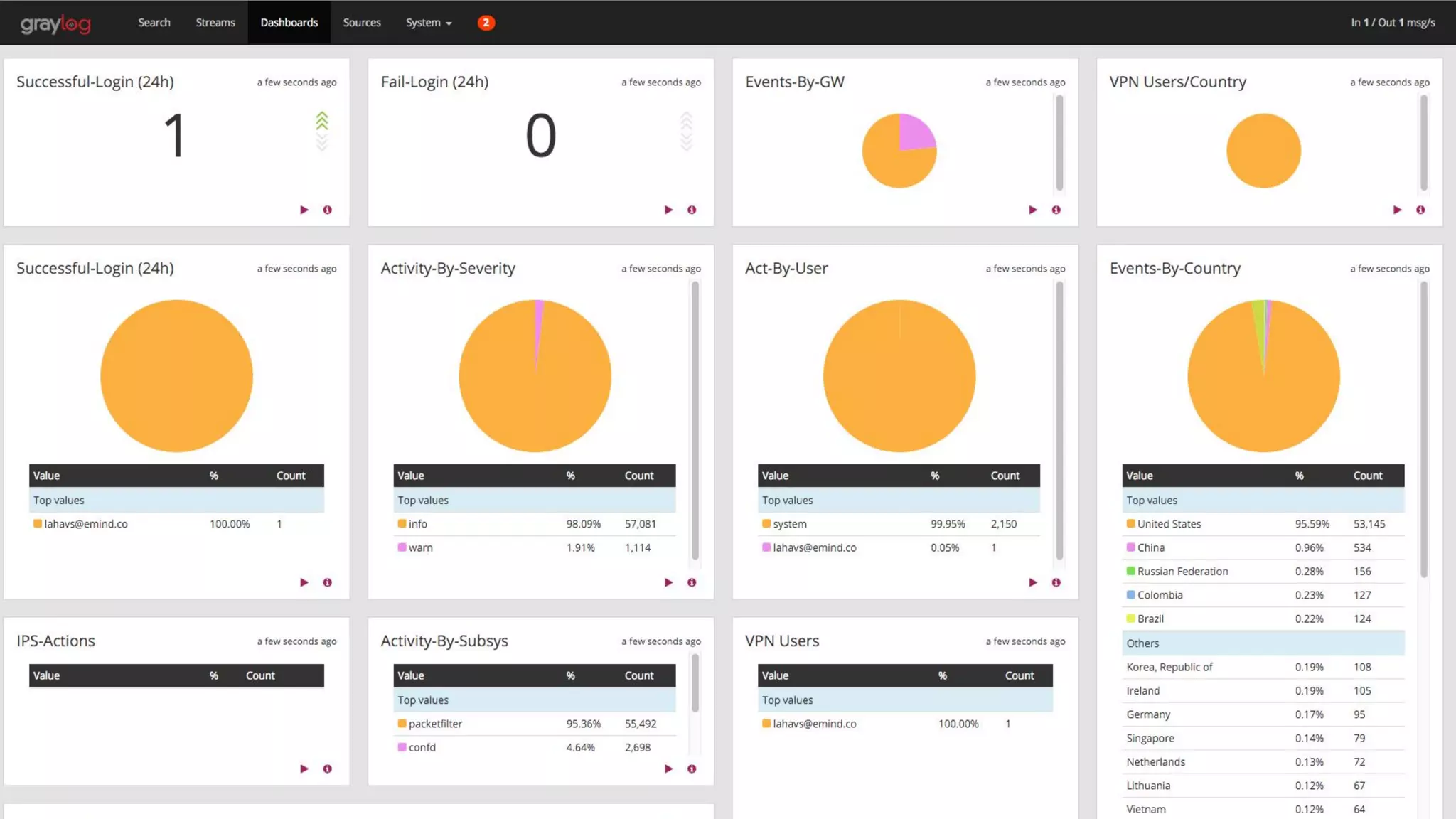Click the pink slice in Events-By-GW pie
1456x819 pixels.
pos(915,132)
